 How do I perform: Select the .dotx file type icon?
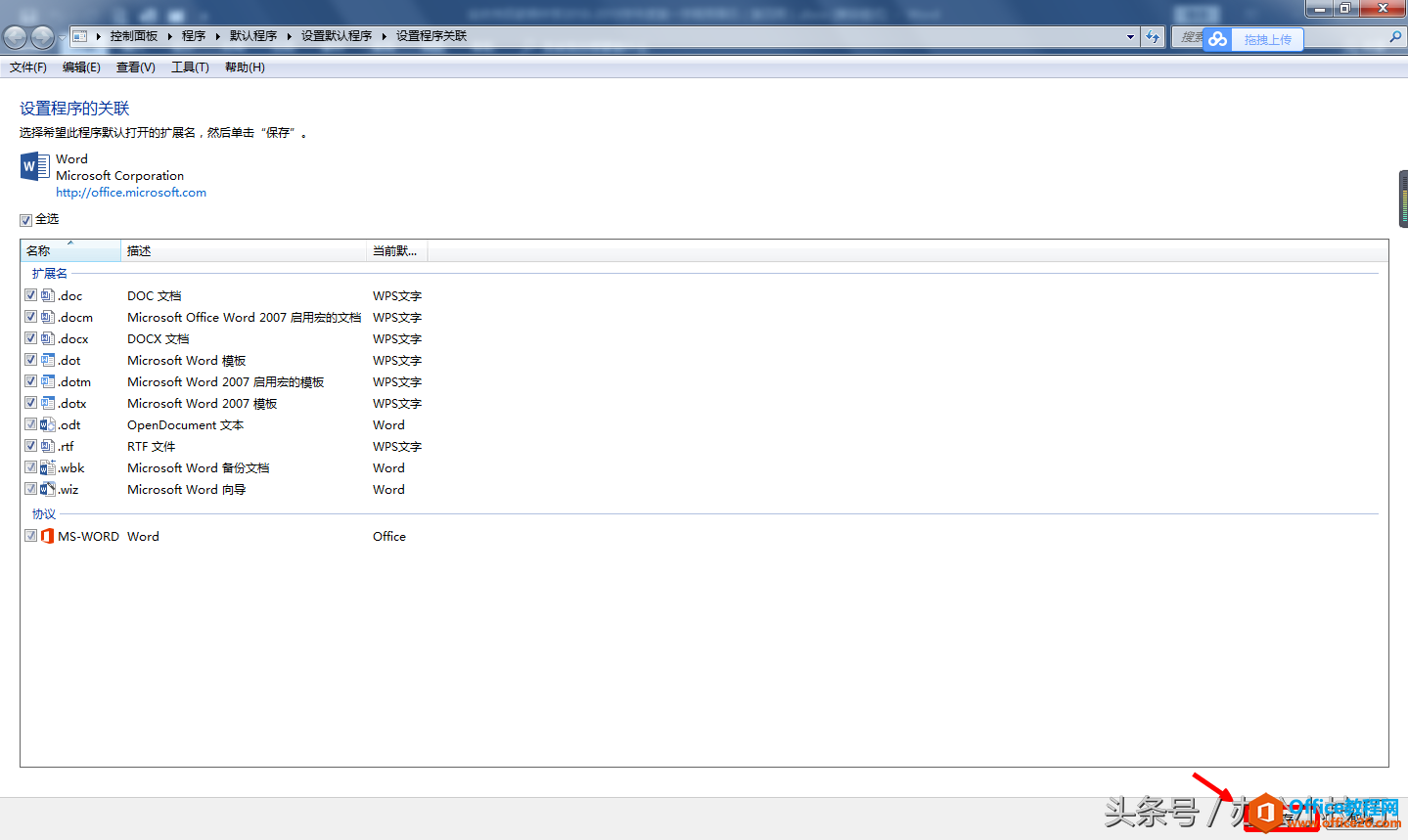[x=48, y=403]
